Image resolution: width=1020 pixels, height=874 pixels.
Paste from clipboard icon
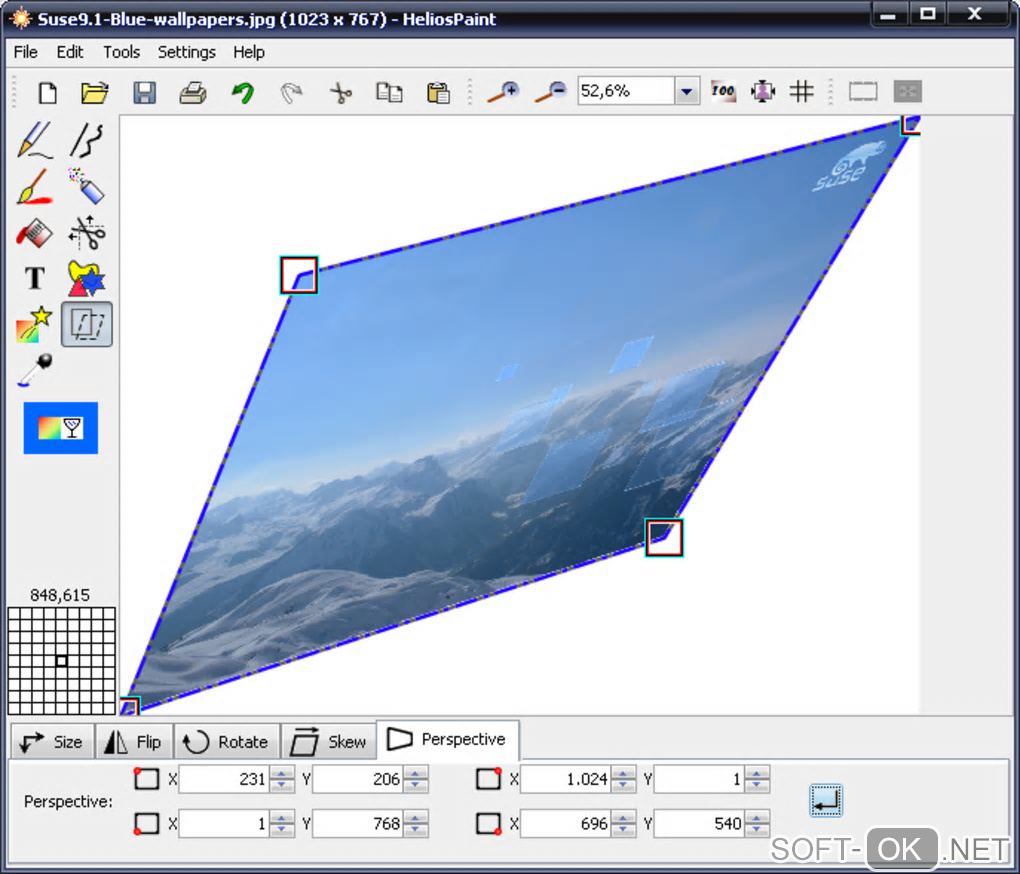click(x=438, y=92)
